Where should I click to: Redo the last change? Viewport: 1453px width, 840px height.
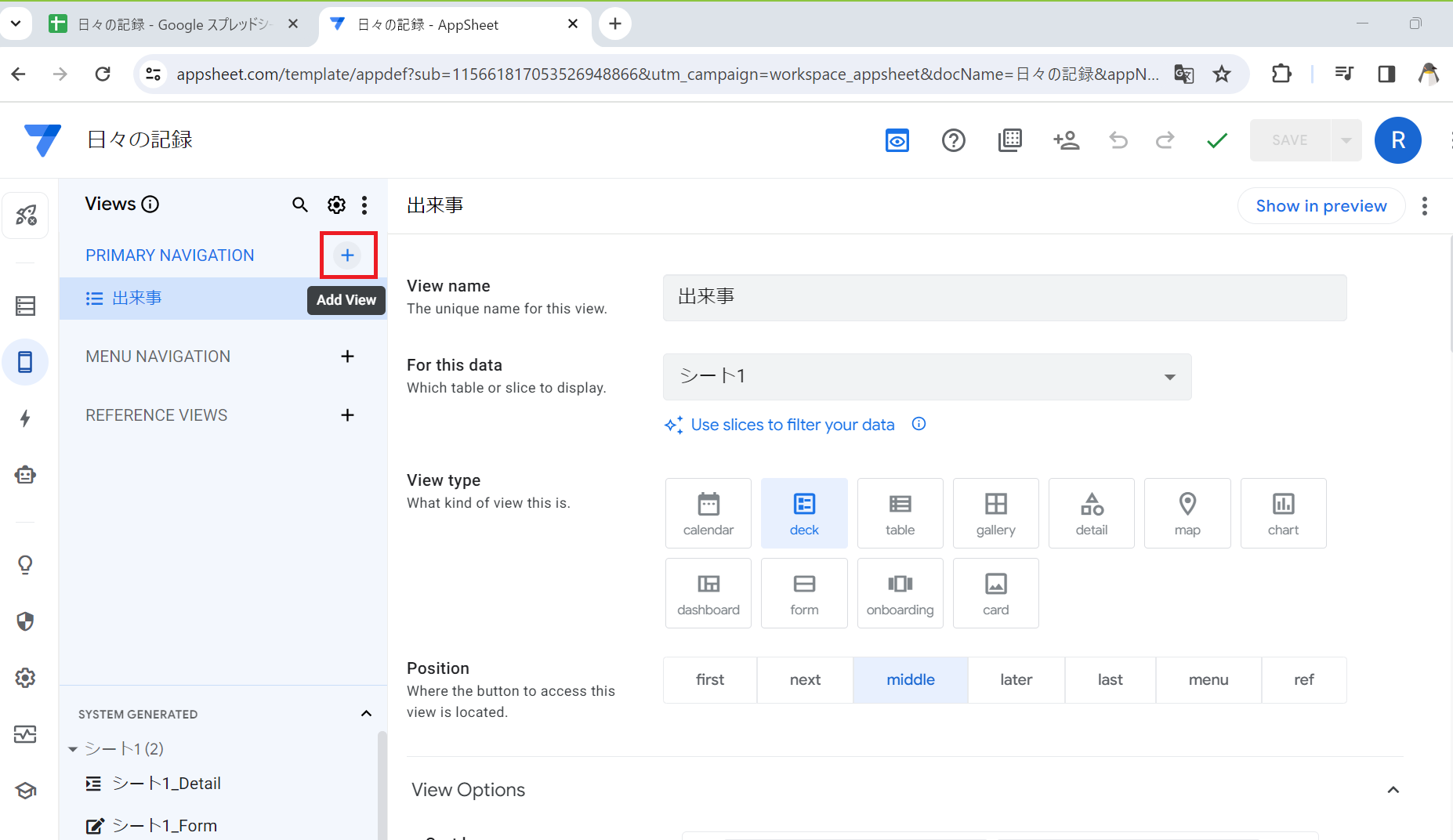1165,140
